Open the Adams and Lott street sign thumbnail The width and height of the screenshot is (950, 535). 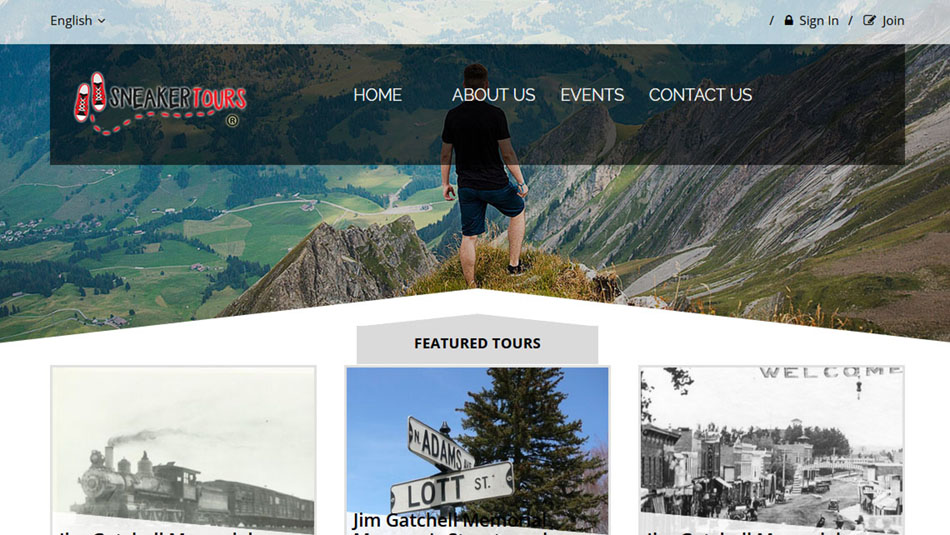click(477, 450)
